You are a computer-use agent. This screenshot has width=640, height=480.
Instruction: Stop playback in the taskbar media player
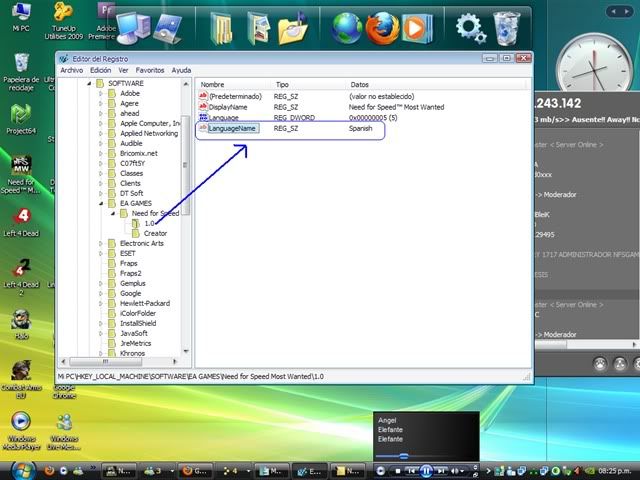[398, 471]
